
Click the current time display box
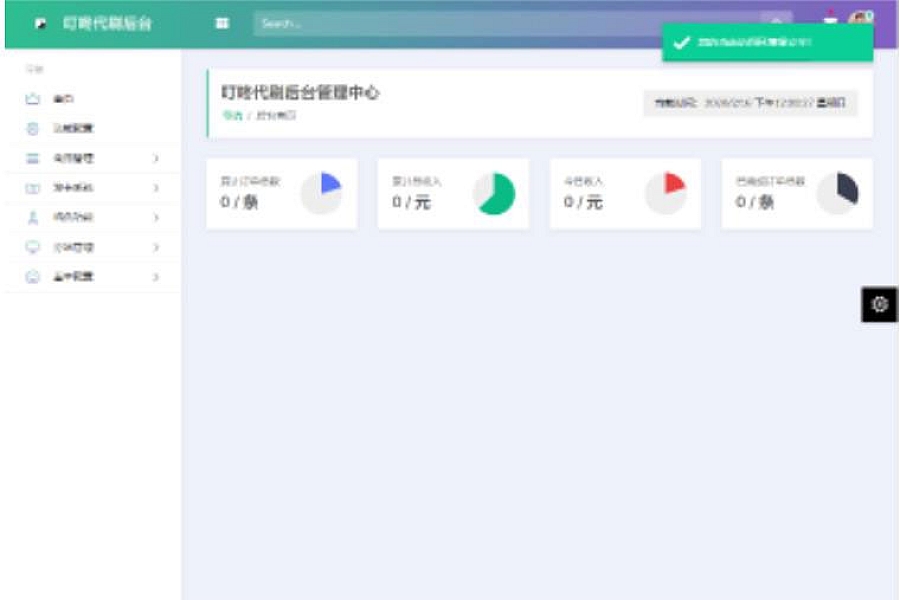(750, 103)
